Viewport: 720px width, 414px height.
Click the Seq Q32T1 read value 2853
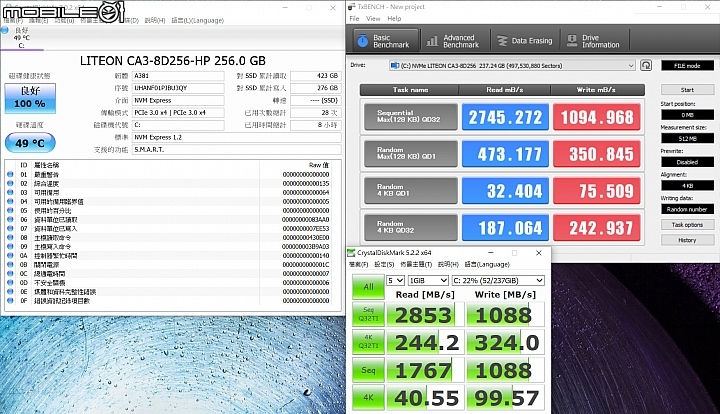(x=425, y=314)
